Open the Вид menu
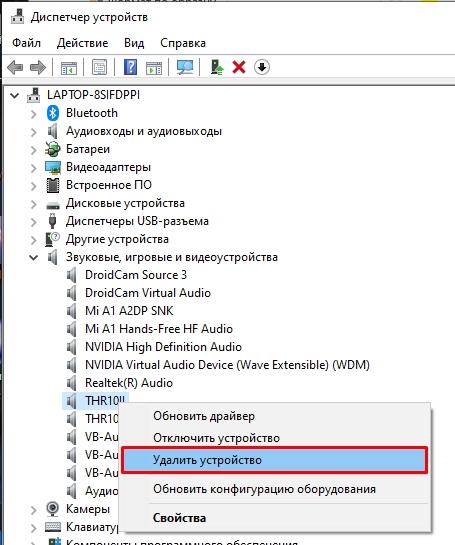The image size is (455, 545). tap(134, 43)
